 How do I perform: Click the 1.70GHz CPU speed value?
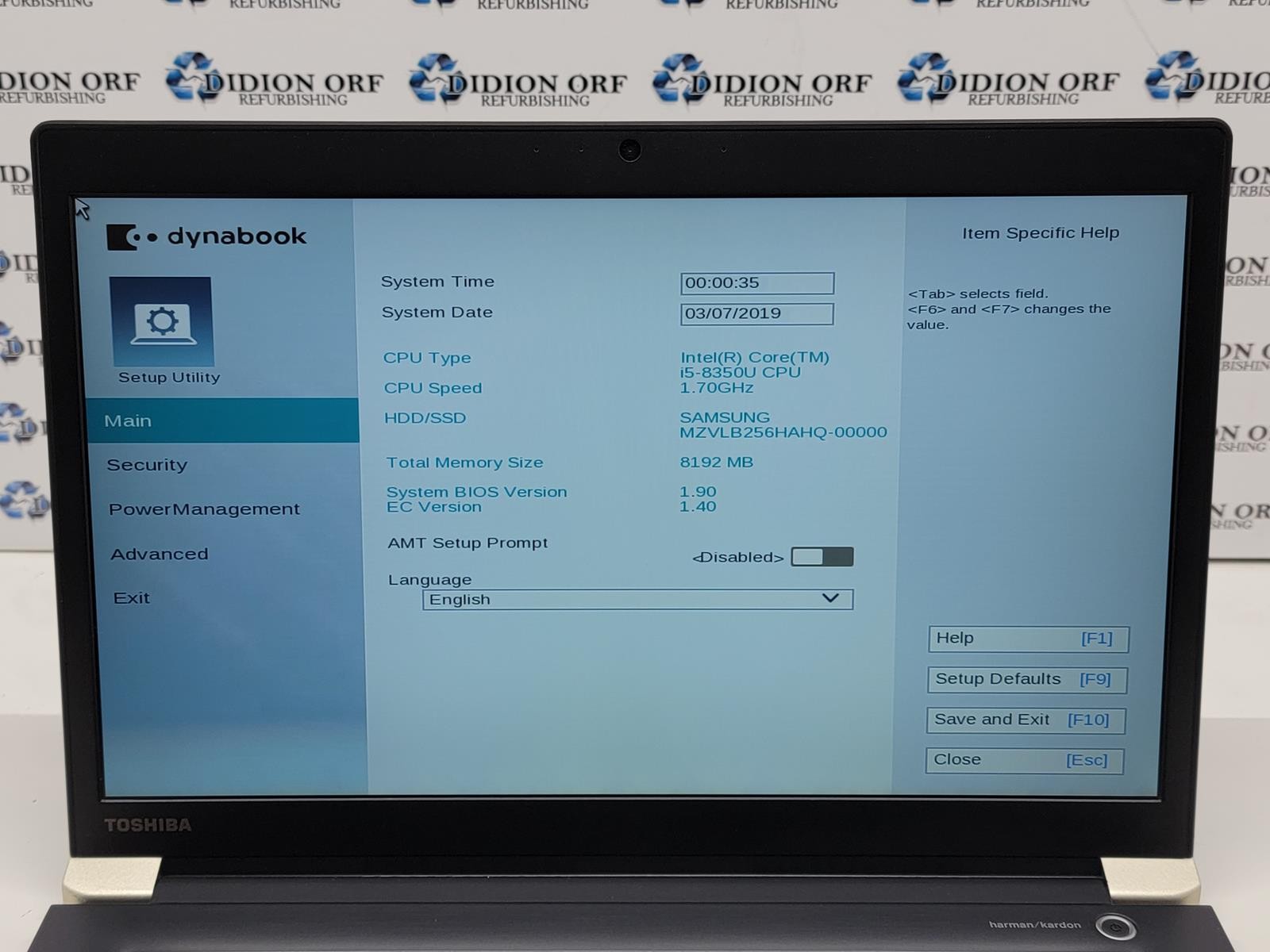[717, 388]
